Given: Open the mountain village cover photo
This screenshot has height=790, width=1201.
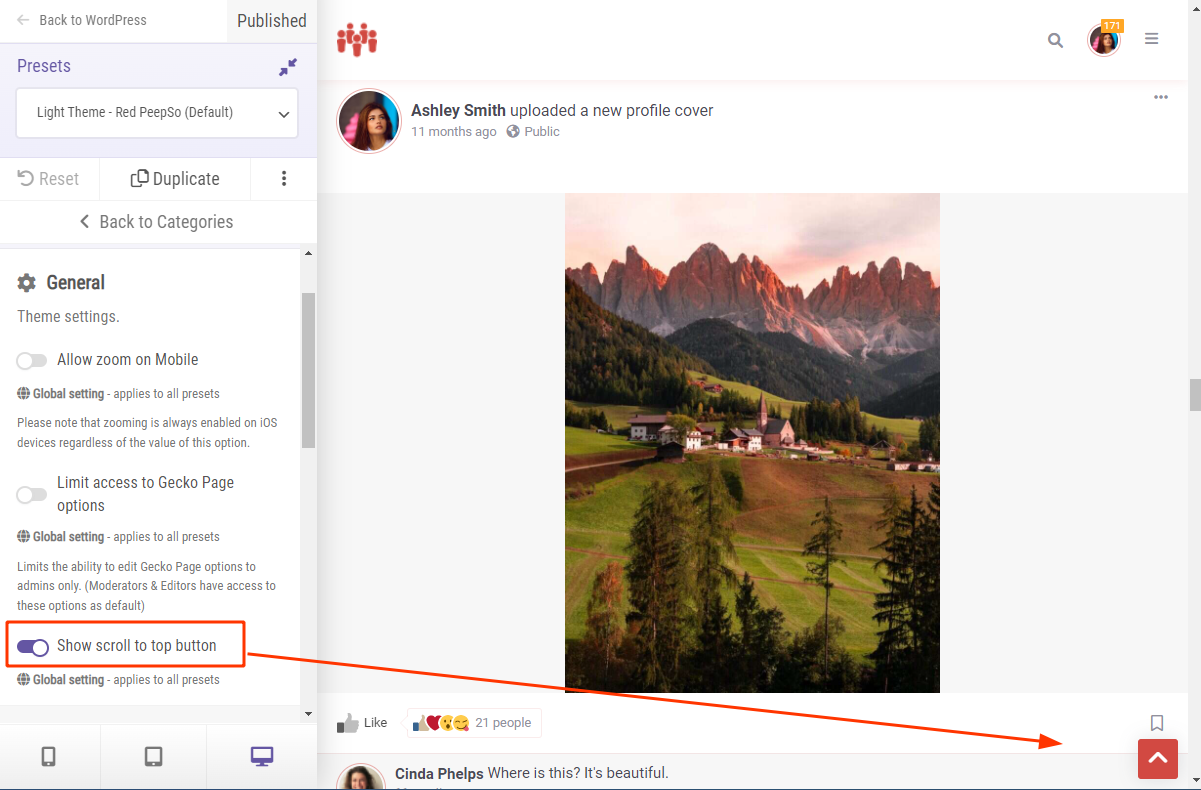Looking at the screenshot, I should [x=752, y=443].
